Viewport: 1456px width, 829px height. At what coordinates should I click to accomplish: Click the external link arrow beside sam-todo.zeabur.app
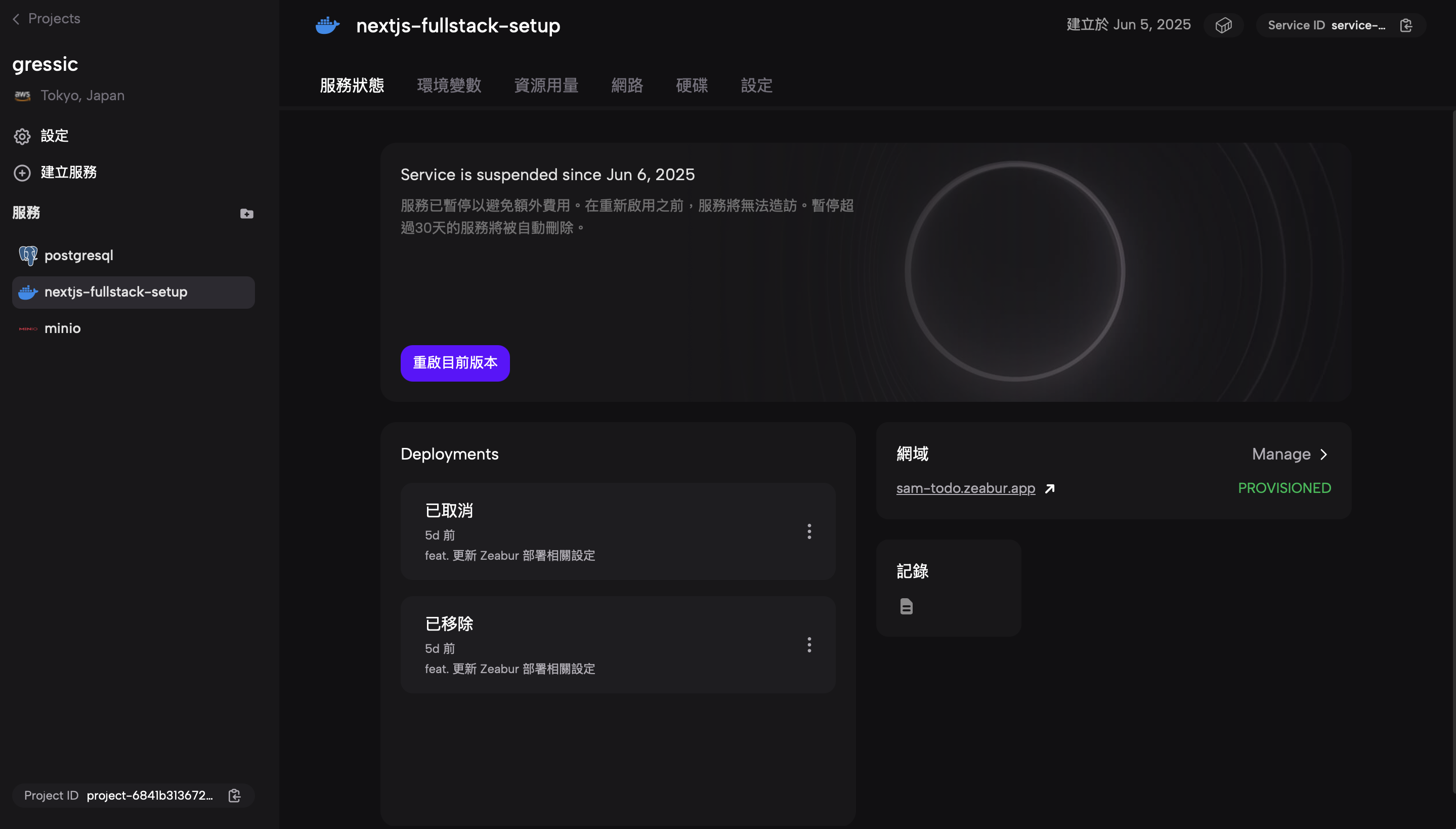pyautogui.click(x=1050, y=488)
